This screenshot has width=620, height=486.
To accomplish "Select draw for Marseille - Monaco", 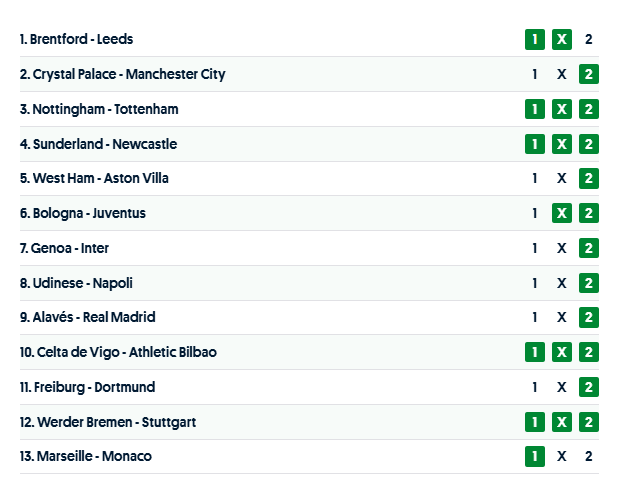I will pyautogui.click(x=562, y=456).
